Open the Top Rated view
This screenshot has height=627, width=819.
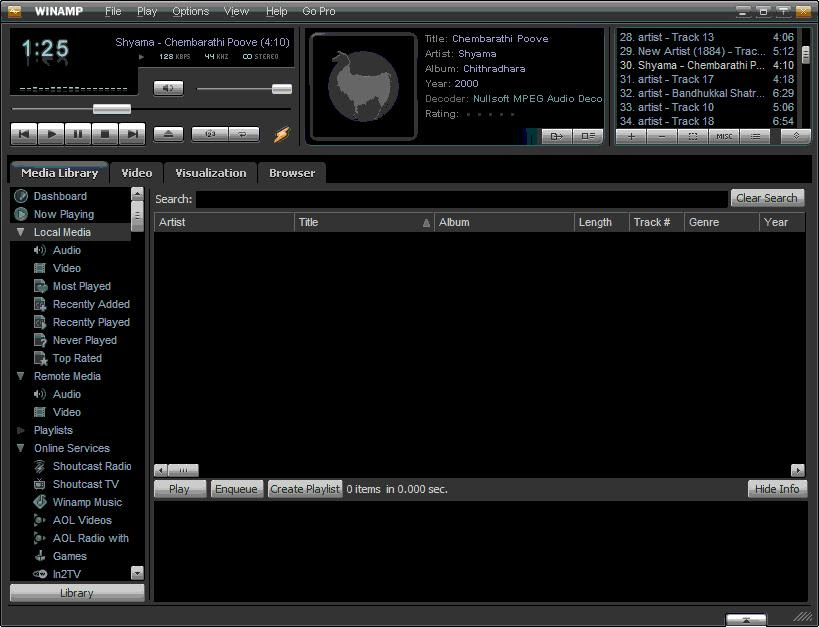77,358
